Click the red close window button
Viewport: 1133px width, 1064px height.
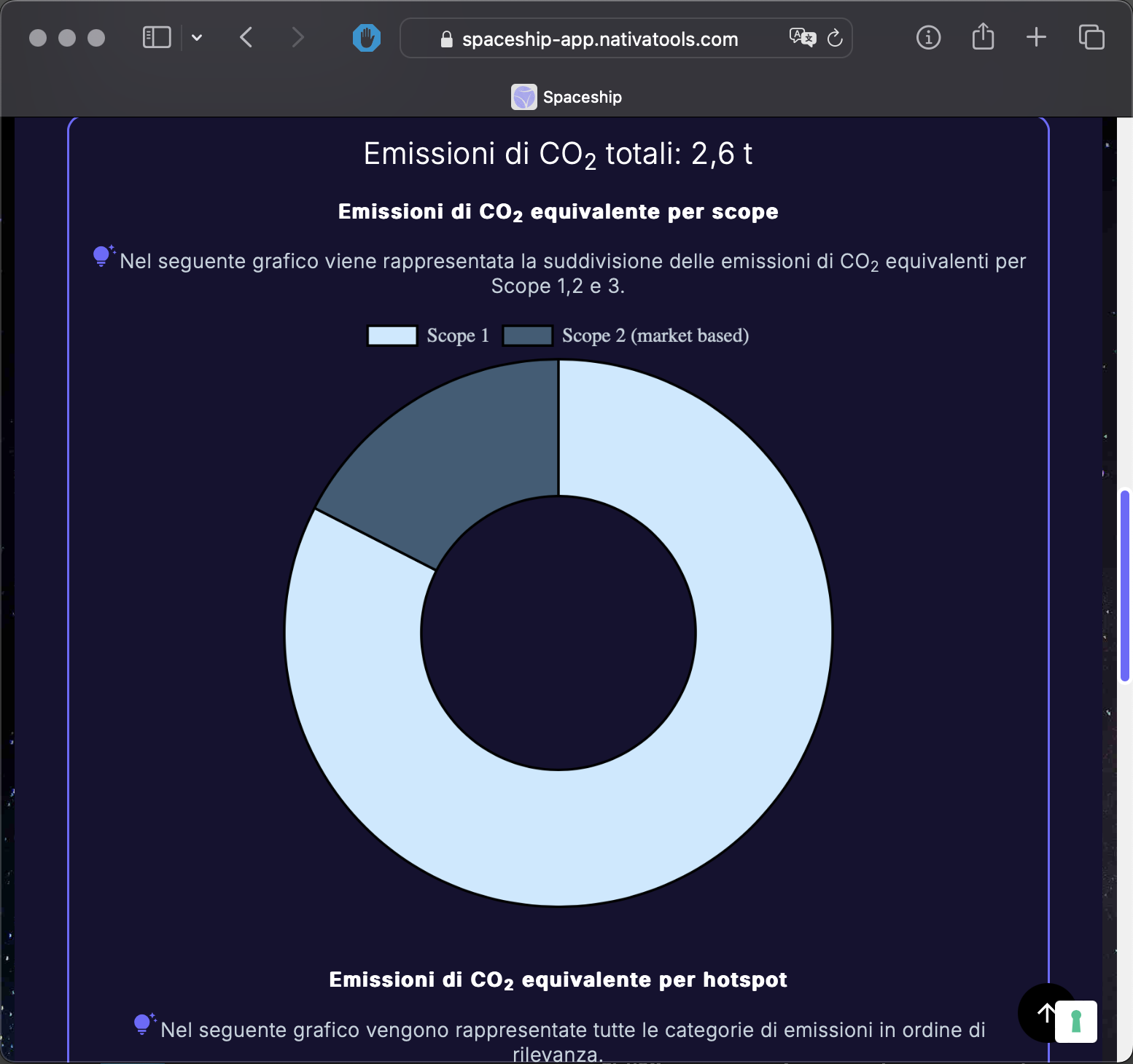tap(38, 38)
